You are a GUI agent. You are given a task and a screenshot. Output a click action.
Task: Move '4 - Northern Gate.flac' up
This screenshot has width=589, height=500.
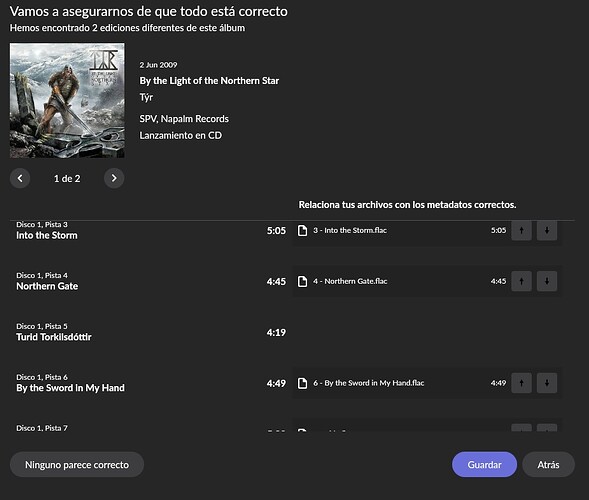pyautogui.click(x=521, y=281)
